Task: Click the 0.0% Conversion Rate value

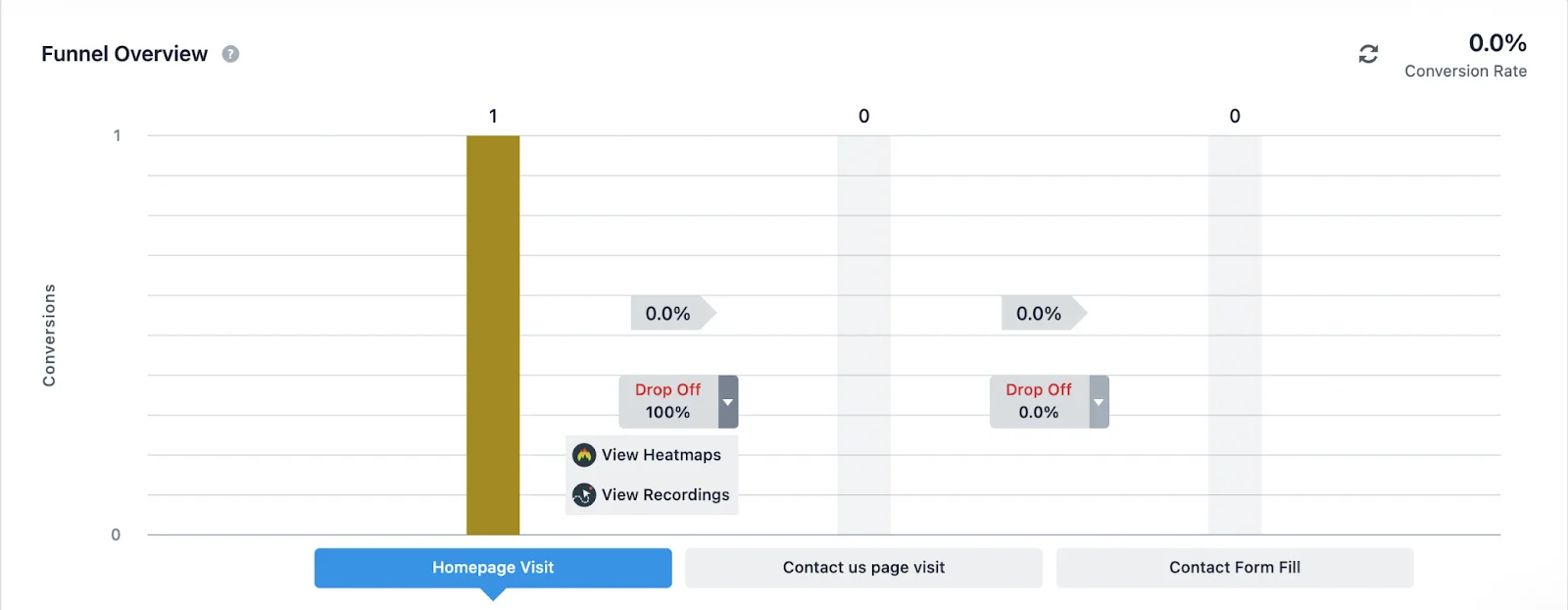Action: [x=1496, y=43]
